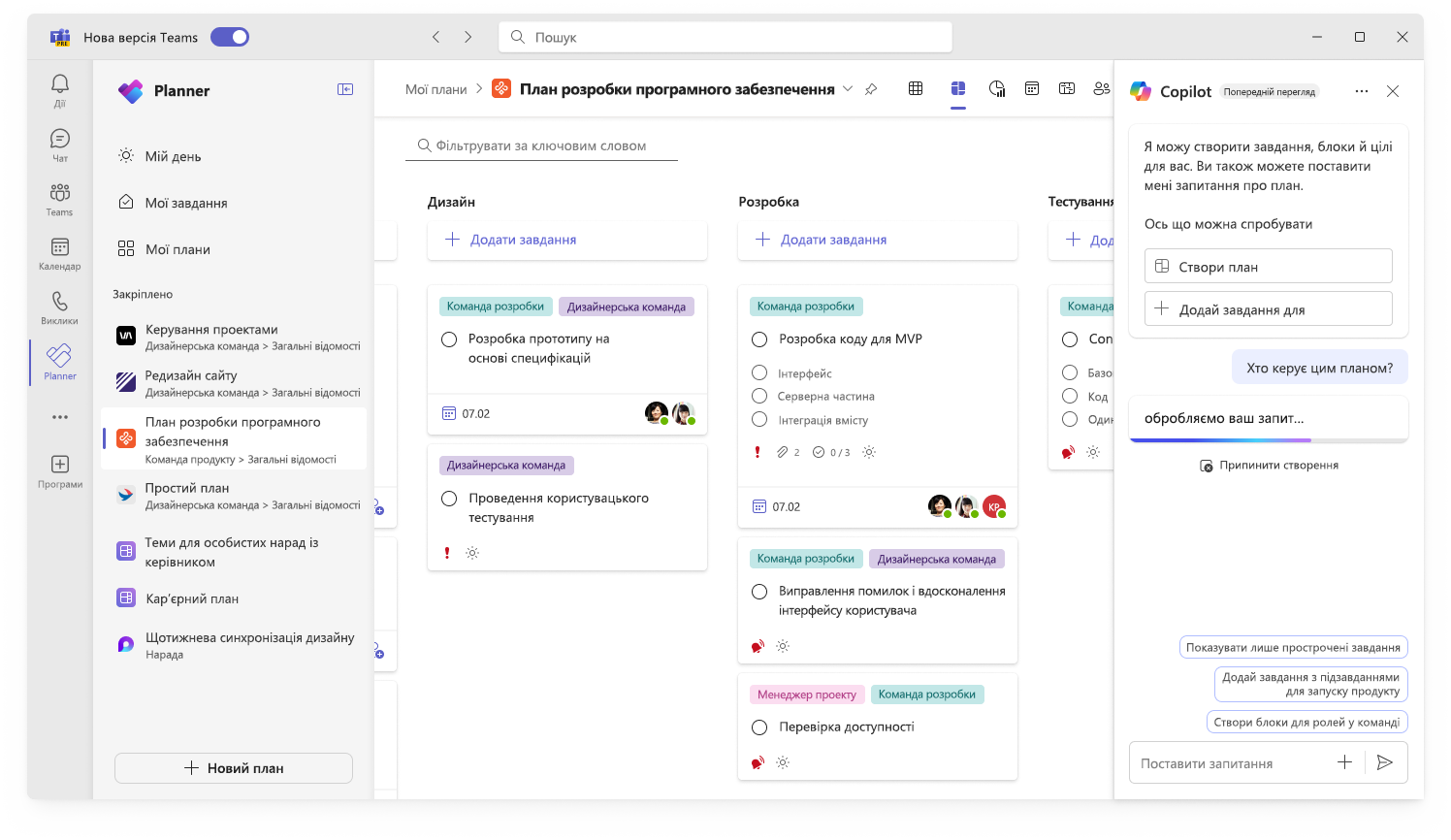Open the "Календар" icon
The width and height of the screenshot is (1451, 840).
click(60, 253)
